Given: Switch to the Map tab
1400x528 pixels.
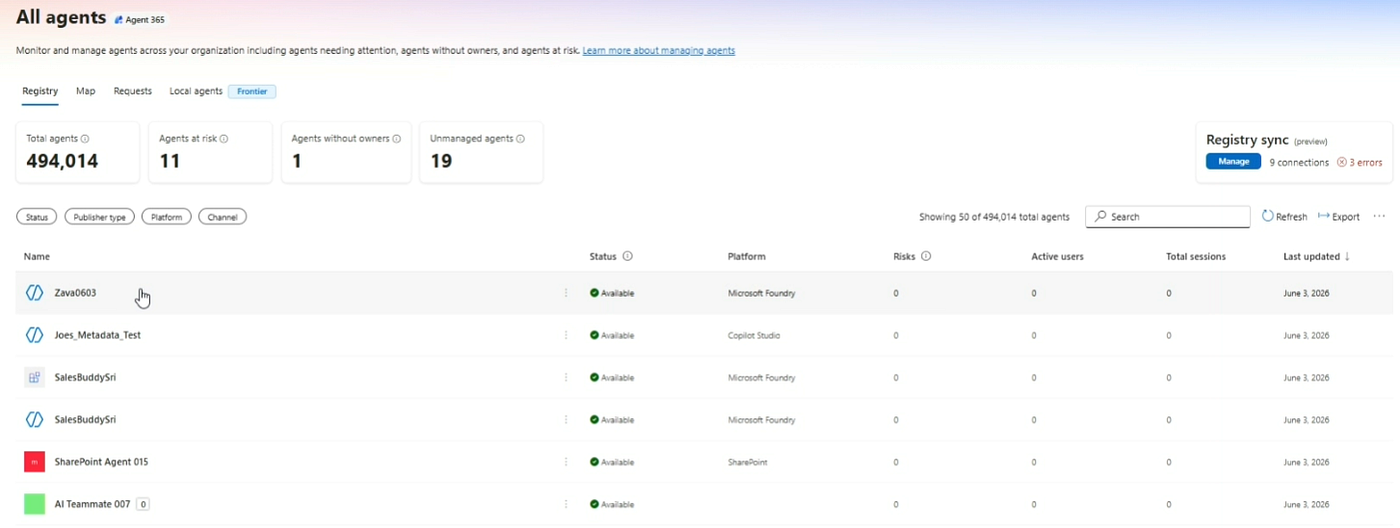Looking at the screenshot, I should pyautogui.click(x=86, y=91).
